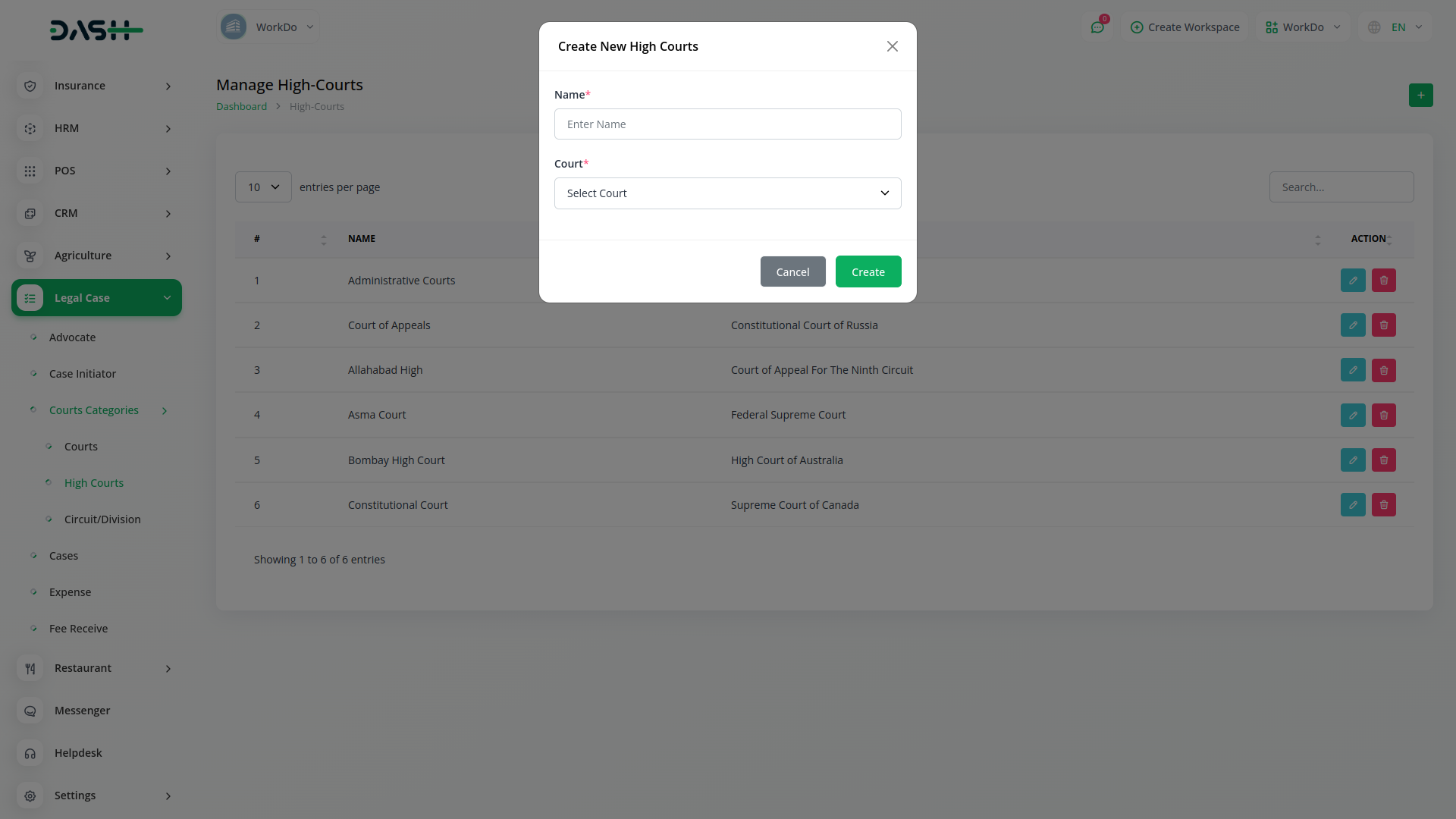Click the Helpdesk headset icon

pyautogui.click(x=30, y=753)
